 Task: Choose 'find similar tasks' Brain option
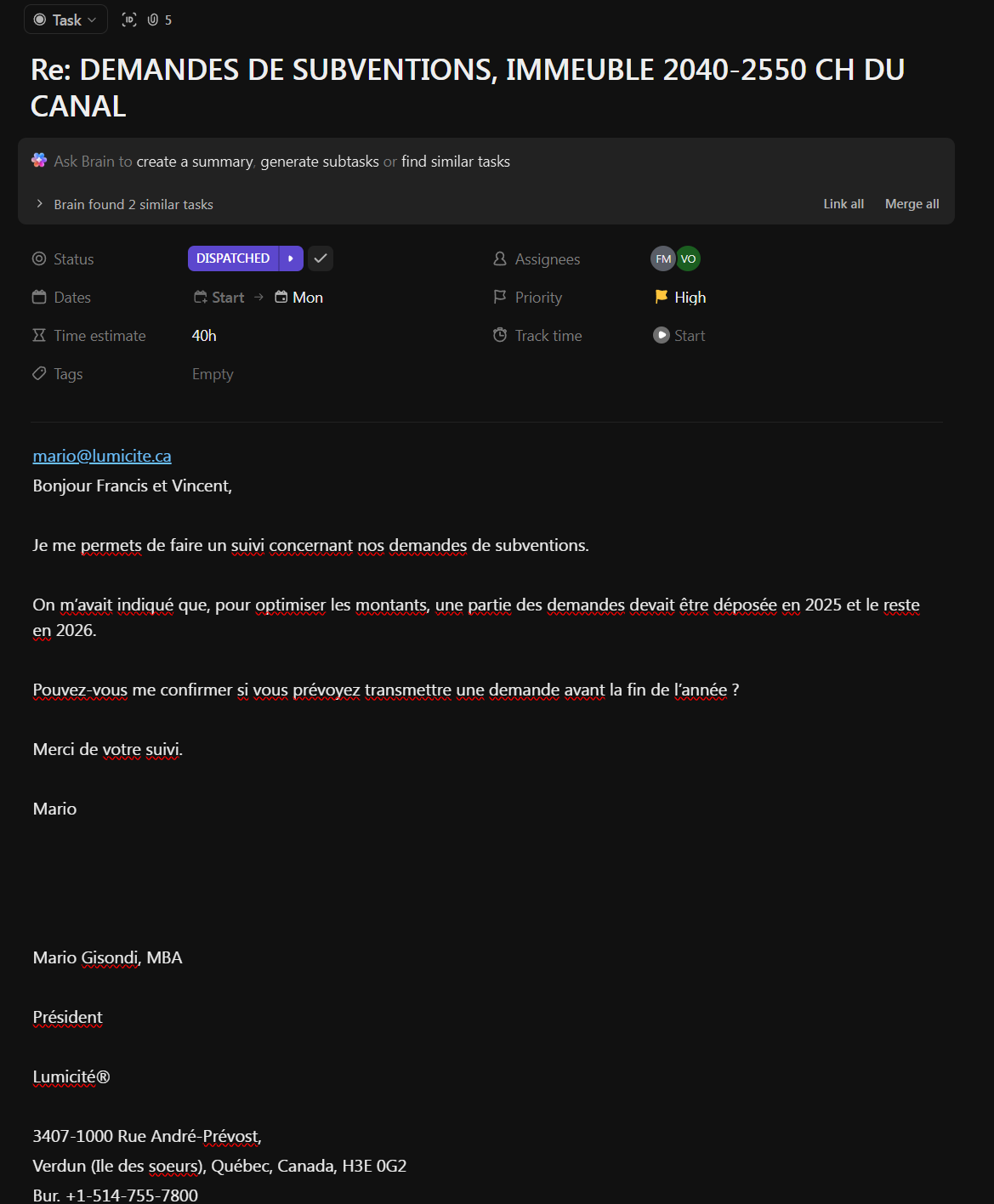pyautogui.click(x=456, y=162)
